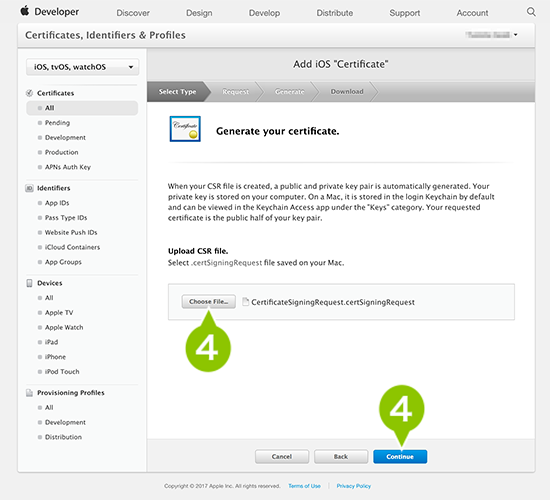Click the Apple Developer logo
Screen dimensions: 550x500
pos(50,12)
